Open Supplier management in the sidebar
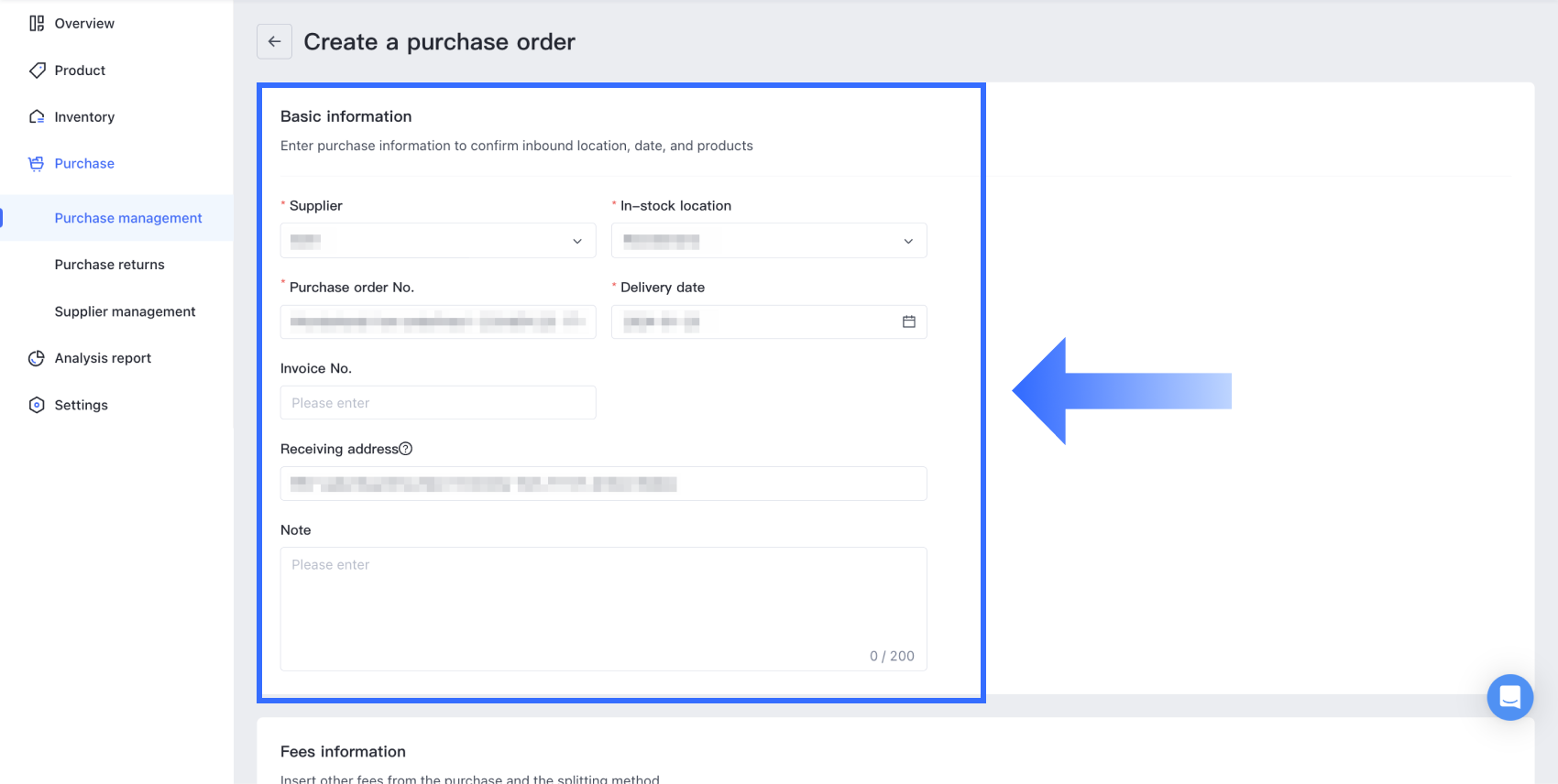The width and height of the screenshot is (1558, 784). click(x=125, y=311)
